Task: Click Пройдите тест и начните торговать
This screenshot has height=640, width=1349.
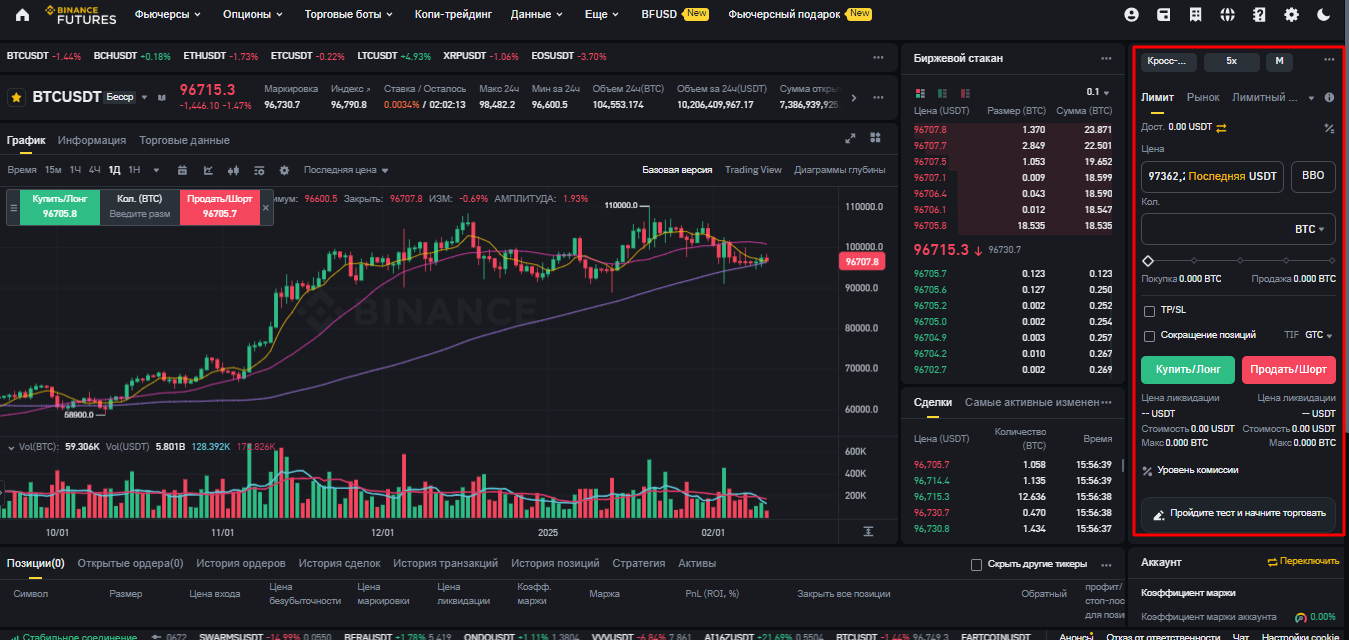Action: [1238, 513]
